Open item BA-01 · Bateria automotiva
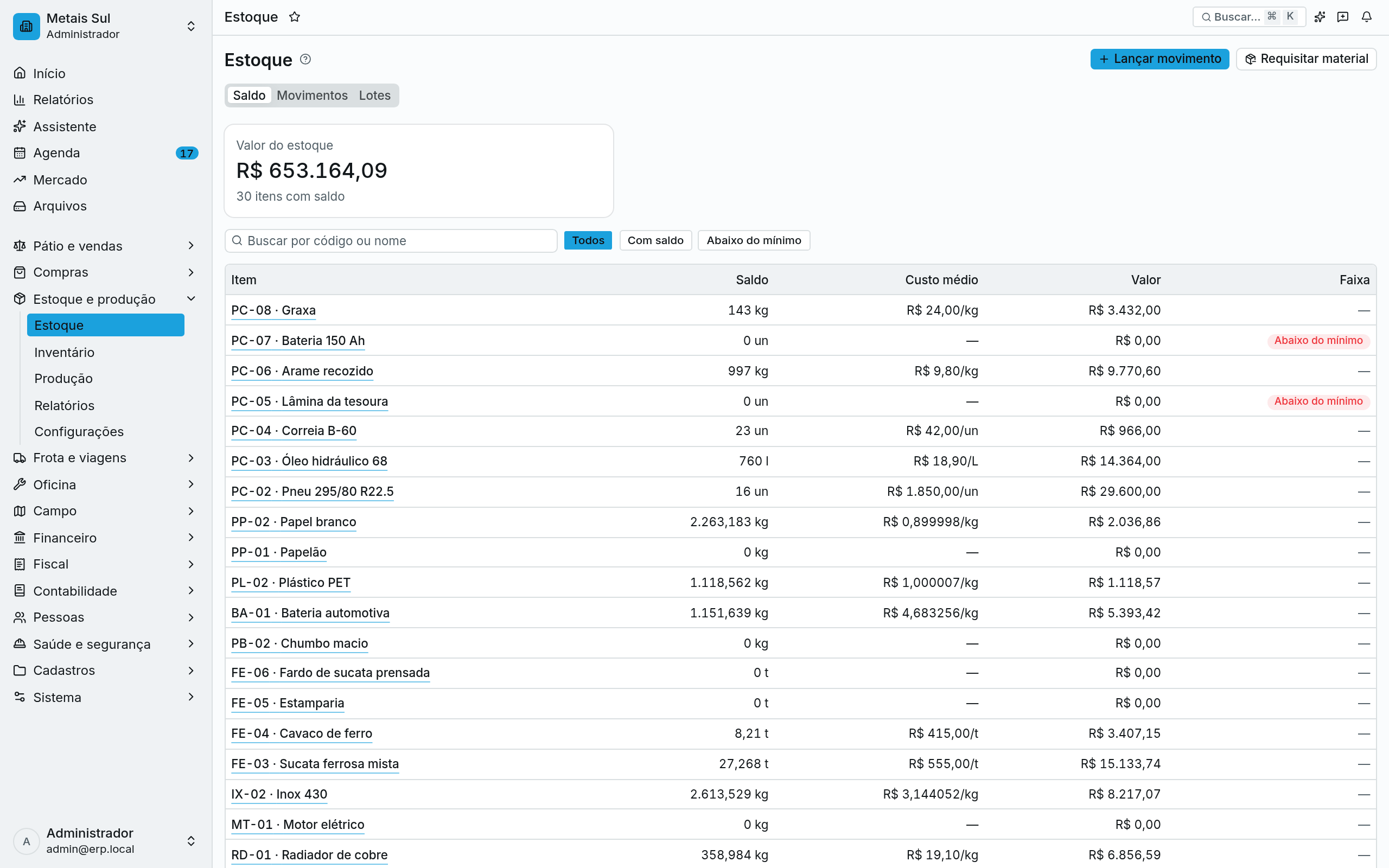Viewport: 1389px width, 868px height. pyautogui.click(x=310, y=613)
